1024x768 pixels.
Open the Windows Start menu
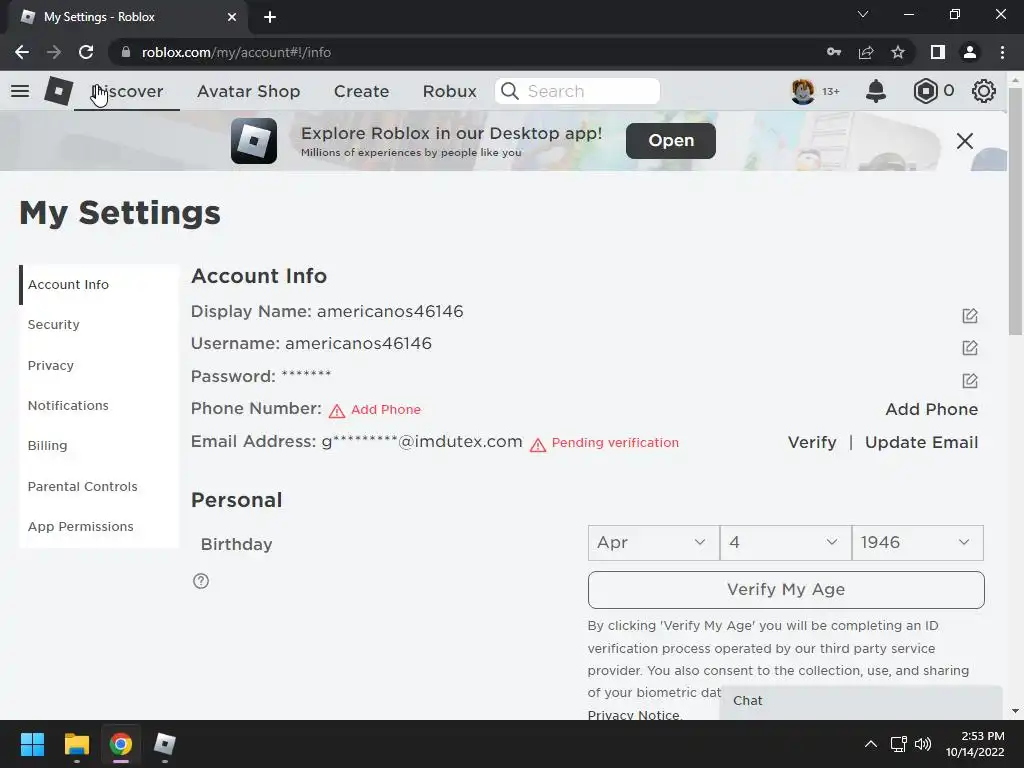[x=32, y=744]
